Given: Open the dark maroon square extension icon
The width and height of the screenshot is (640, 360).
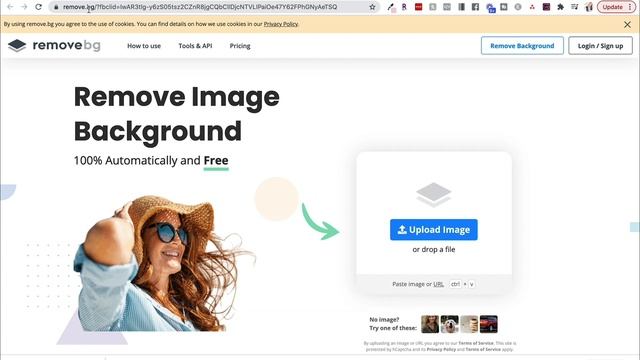Looking at the screenshot, I should (547, 7).
